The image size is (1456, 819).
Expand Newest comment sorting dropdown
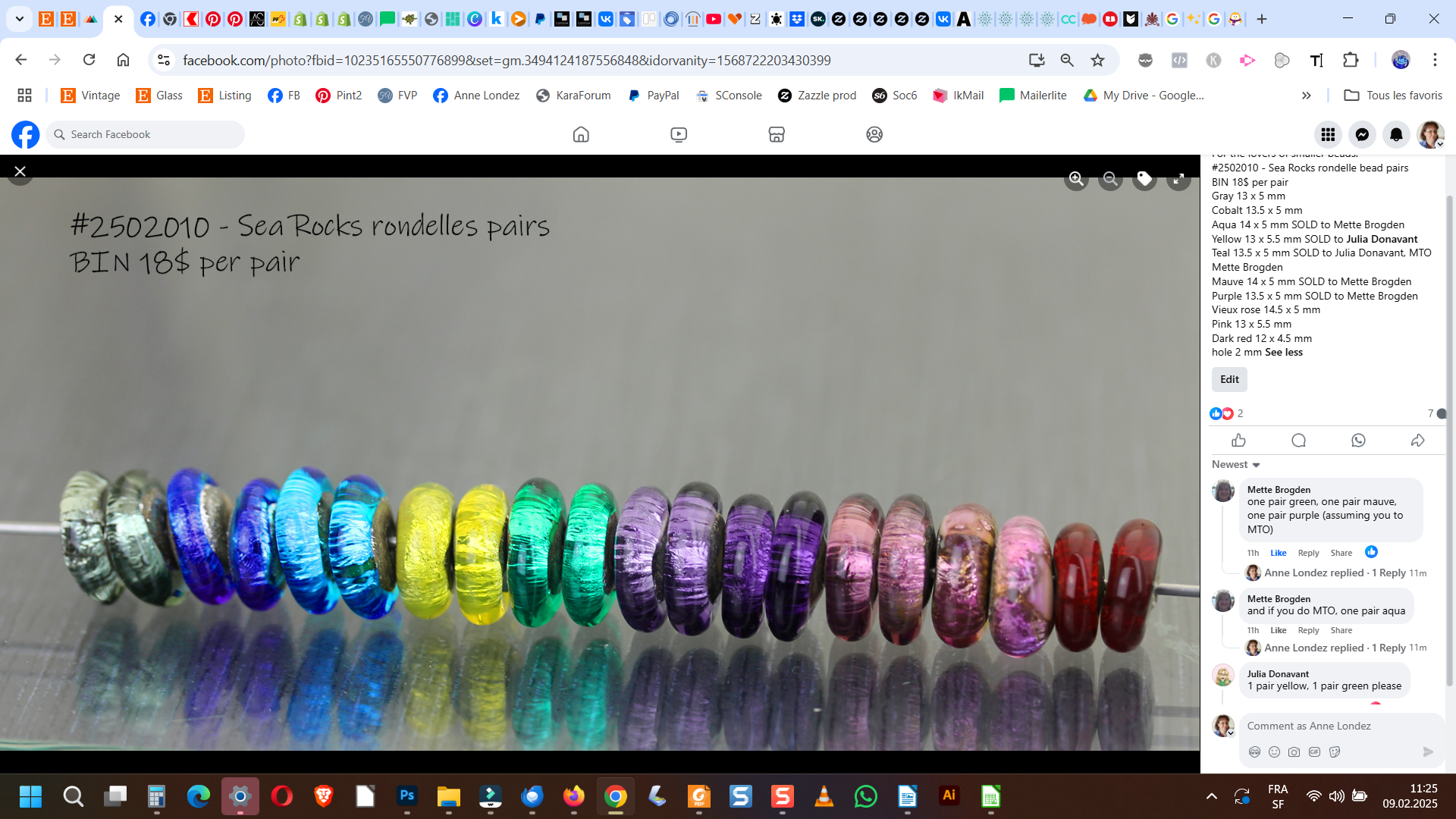pos(1235,464)
